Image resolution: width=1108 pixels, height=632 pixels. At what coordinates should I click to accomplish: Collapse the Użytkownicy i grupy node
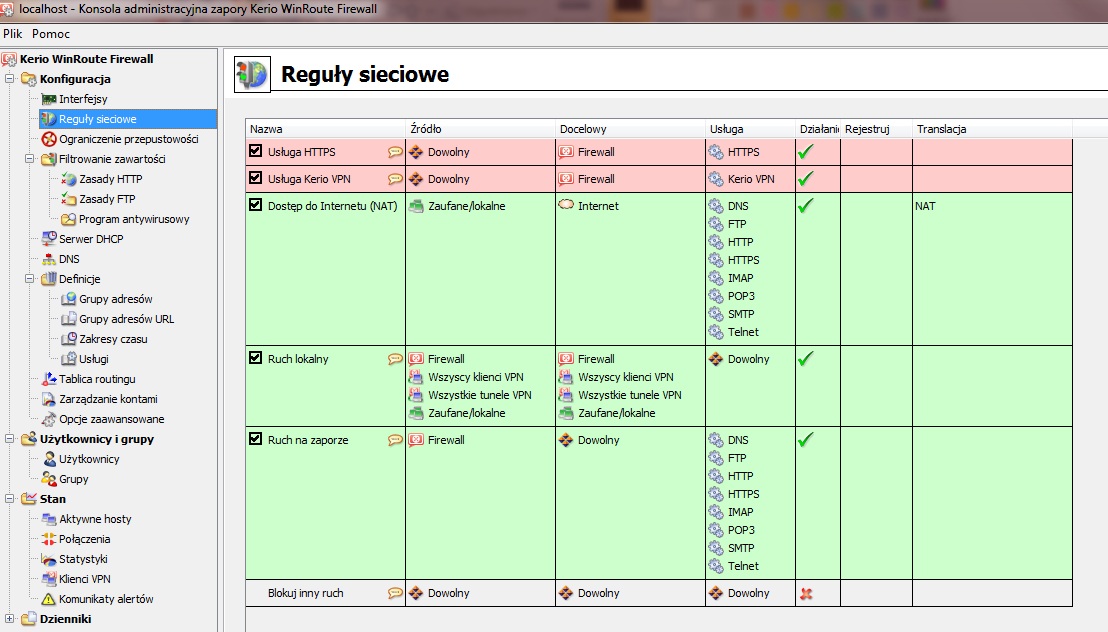tap(10, 438)
